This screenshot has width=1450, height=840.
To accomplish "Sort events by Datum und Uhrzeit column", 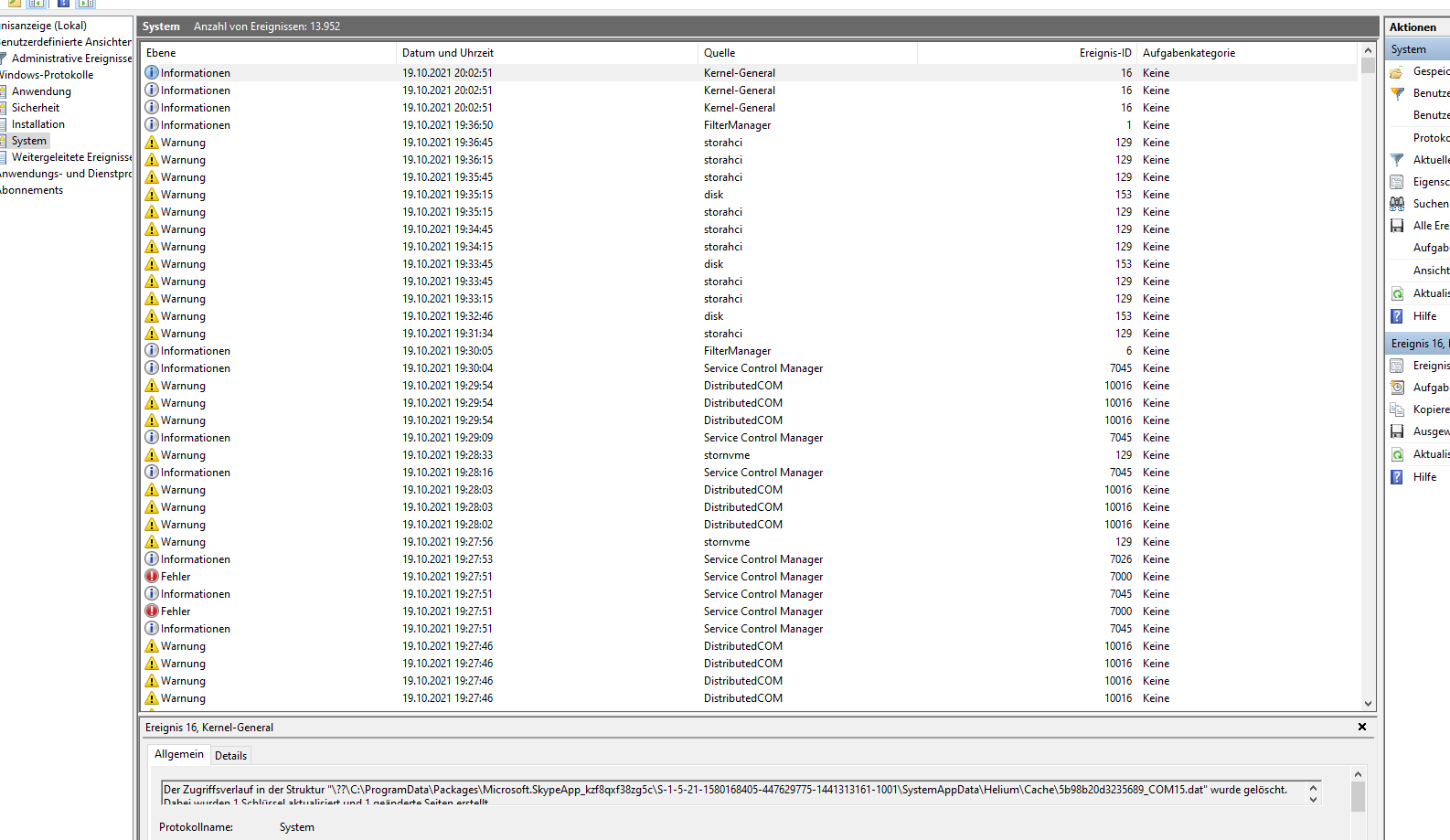I will [548, 53].
